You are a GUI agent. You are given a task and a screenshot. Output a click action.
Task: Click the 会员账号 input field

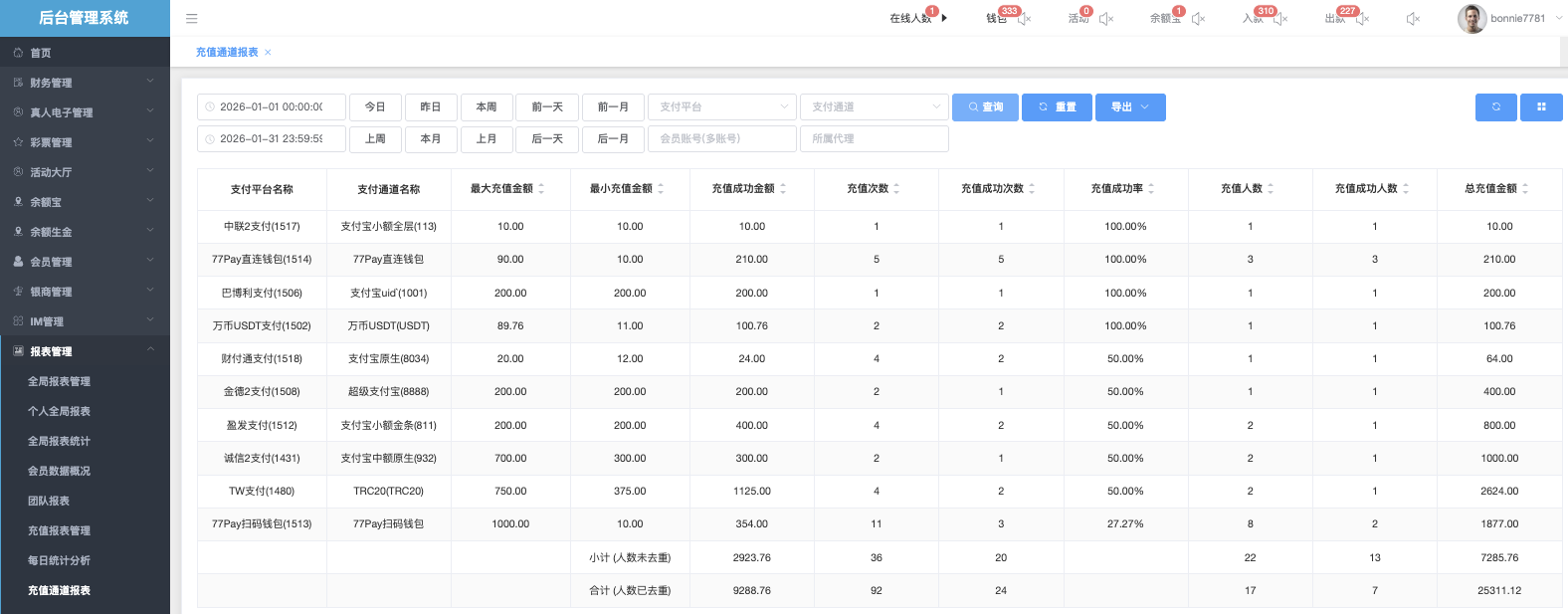click(x=722, y=138)
